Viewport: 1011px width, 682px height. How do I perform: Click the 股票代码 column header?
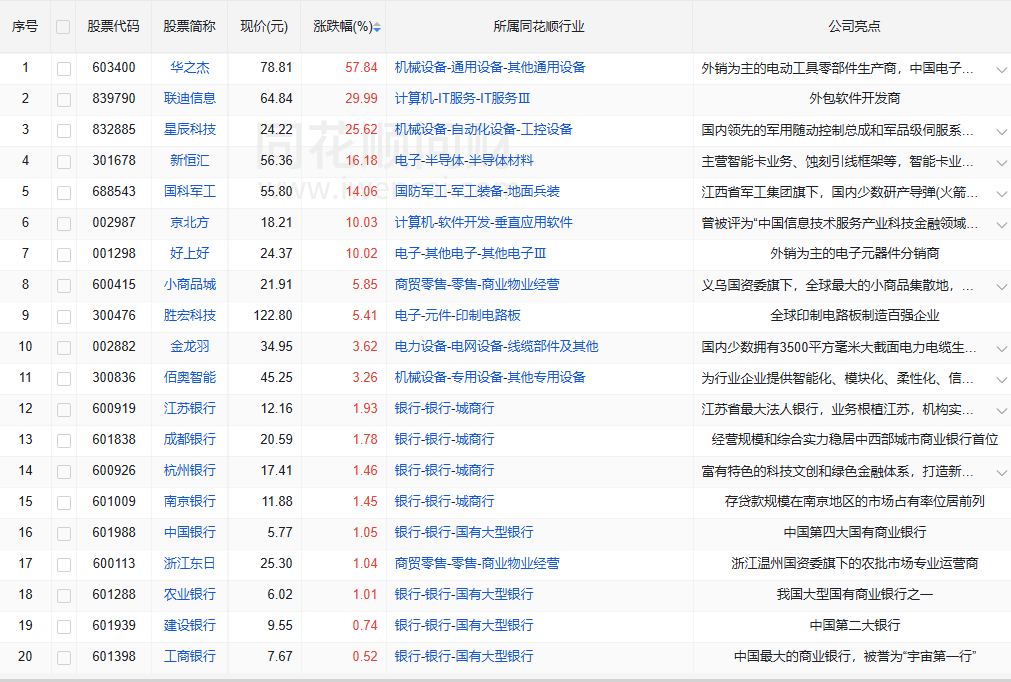(113, 26)
